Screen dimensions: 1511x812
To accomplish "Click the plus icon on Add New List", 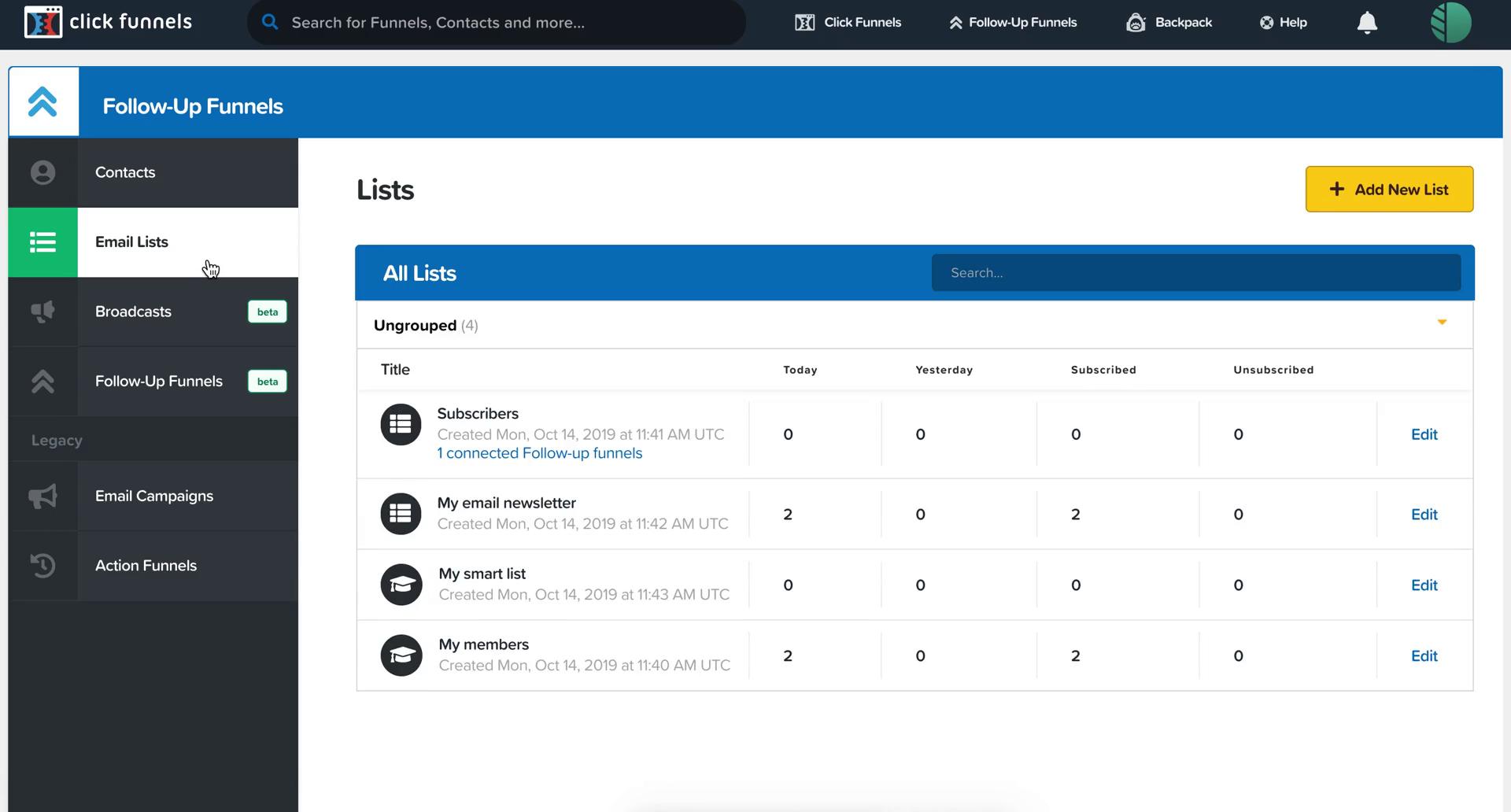I will tap(1336, 189).
